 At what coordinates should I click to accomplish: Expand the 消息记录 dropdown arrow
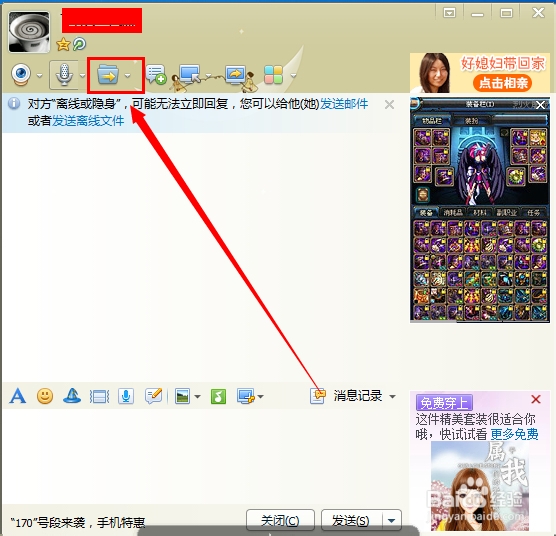tap(392, 396)
